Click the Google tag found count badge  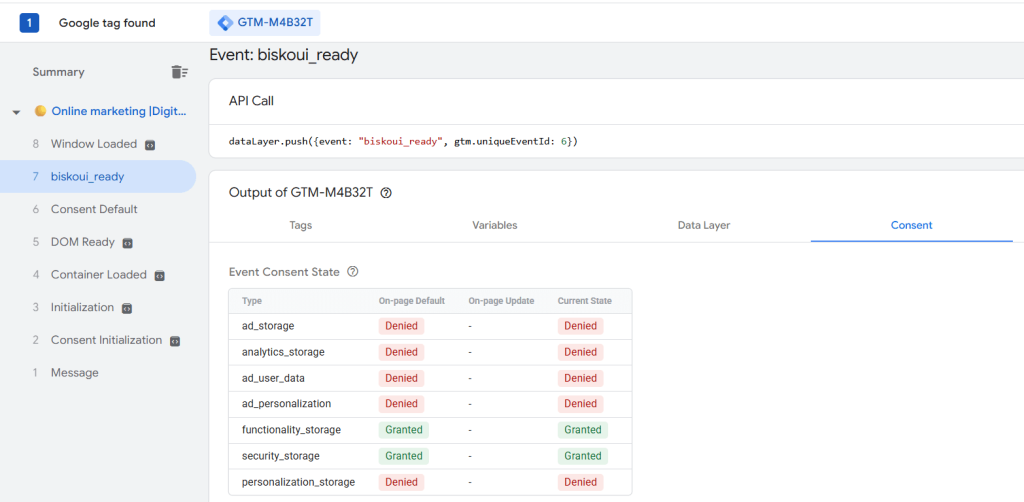[29, 23]
